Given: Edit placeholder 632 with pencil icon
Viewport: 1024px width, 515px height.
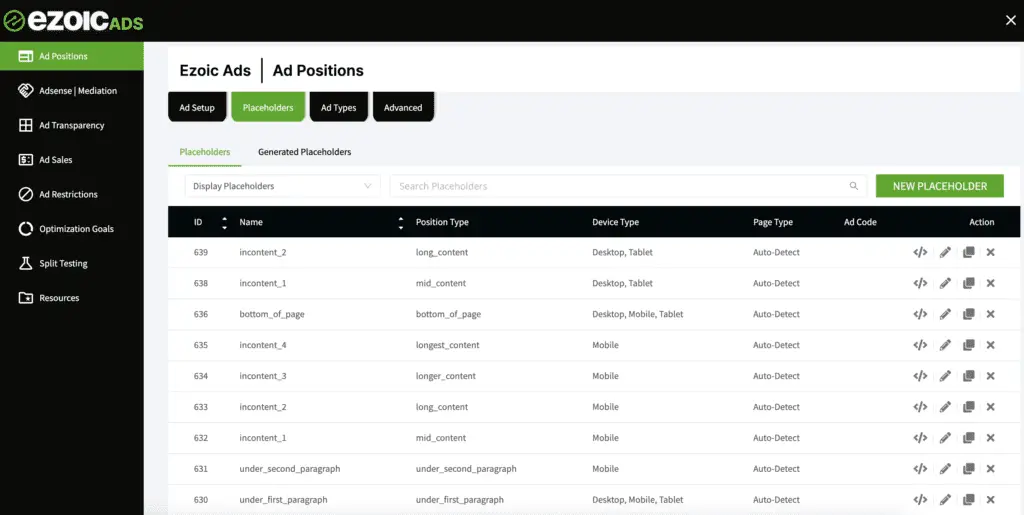Looking at the screenshot, I should 945,438.
